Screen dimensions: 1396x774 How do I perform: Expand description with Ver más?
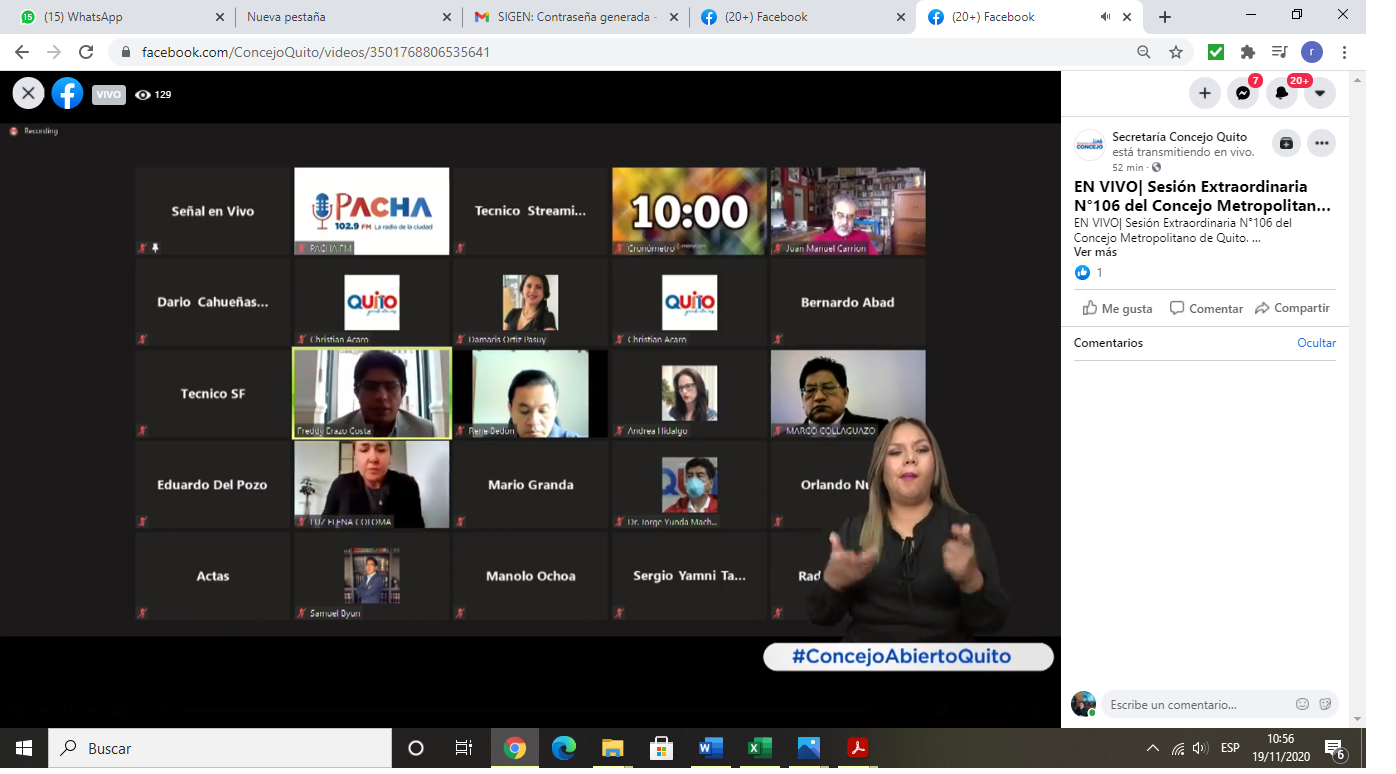(1095, 252)
